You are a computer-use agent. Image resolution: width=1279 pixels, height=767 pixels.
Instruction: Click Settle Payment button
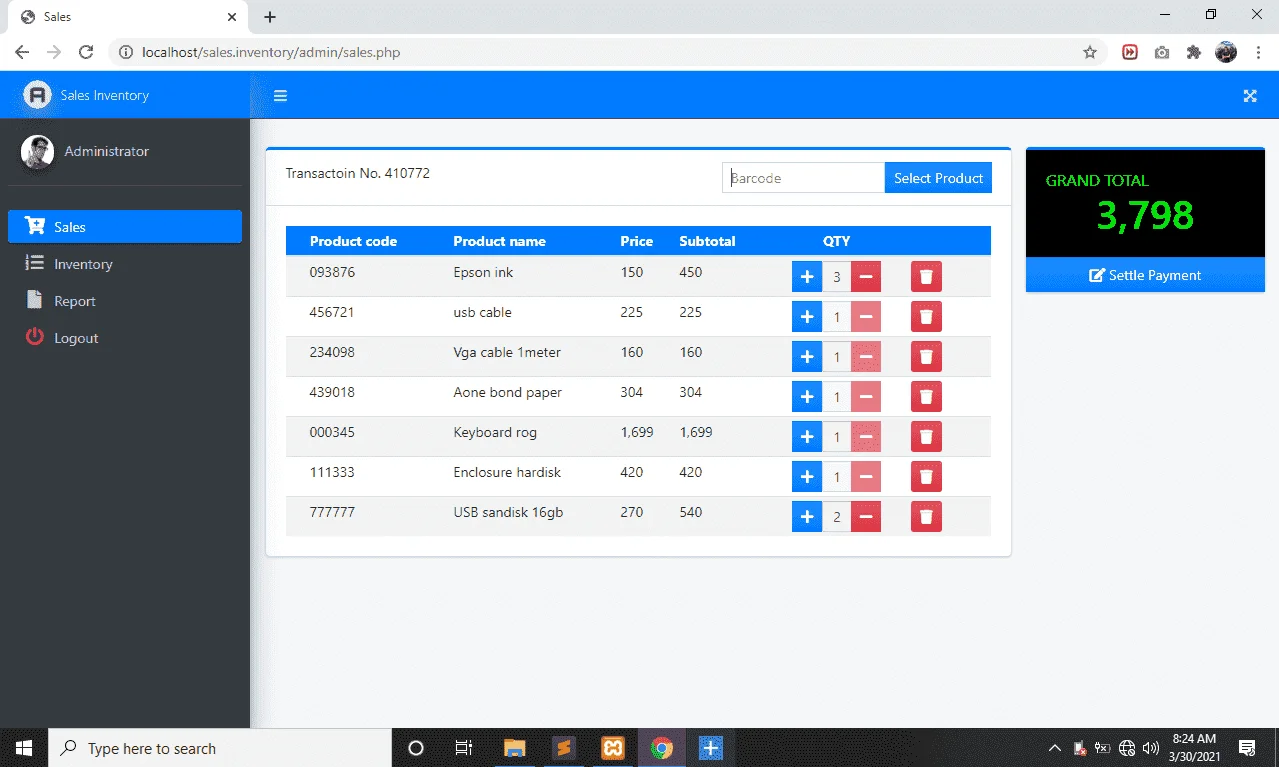[1145, 275]
